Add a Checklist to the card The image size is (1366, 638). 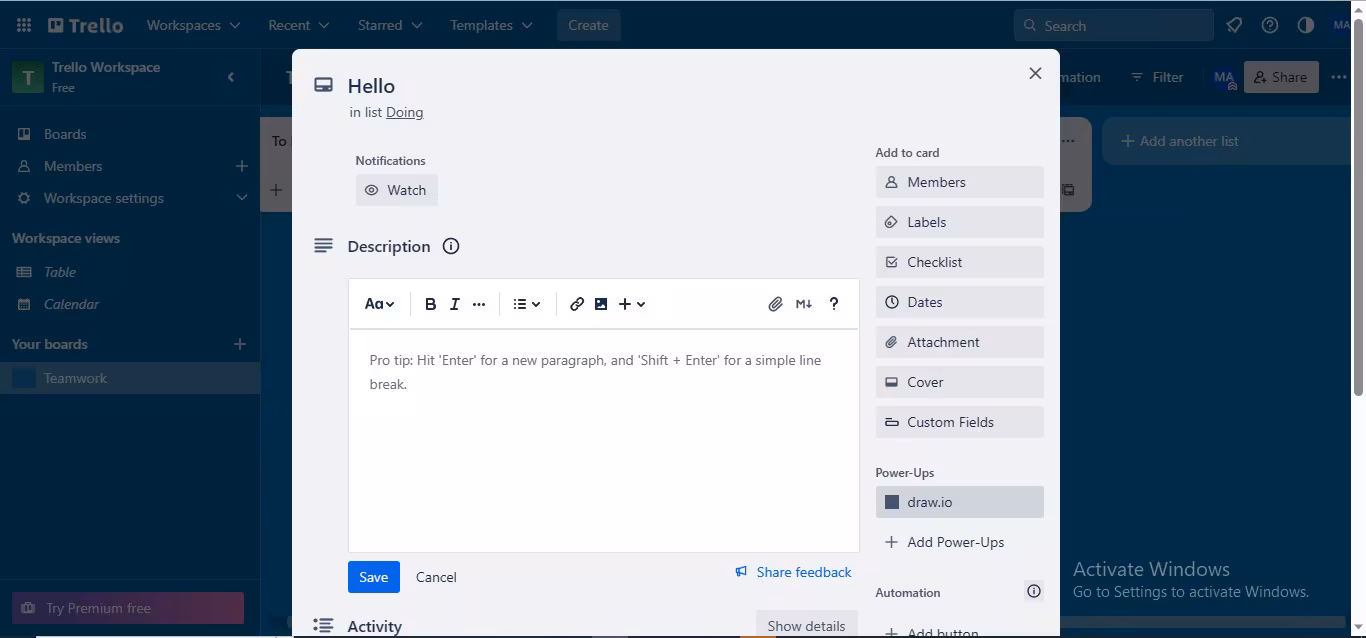point(960,262)
